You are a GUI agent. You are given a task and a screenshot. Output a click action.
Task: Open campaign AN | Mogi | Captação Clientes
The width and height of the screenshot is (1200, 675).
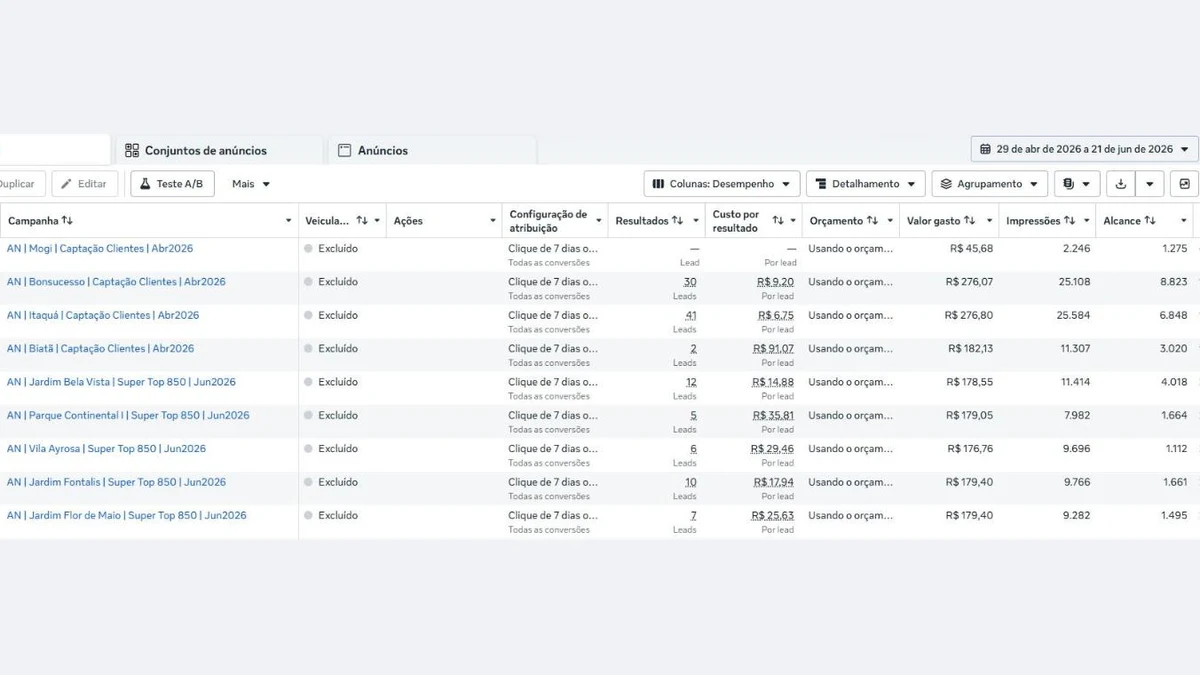100,248
